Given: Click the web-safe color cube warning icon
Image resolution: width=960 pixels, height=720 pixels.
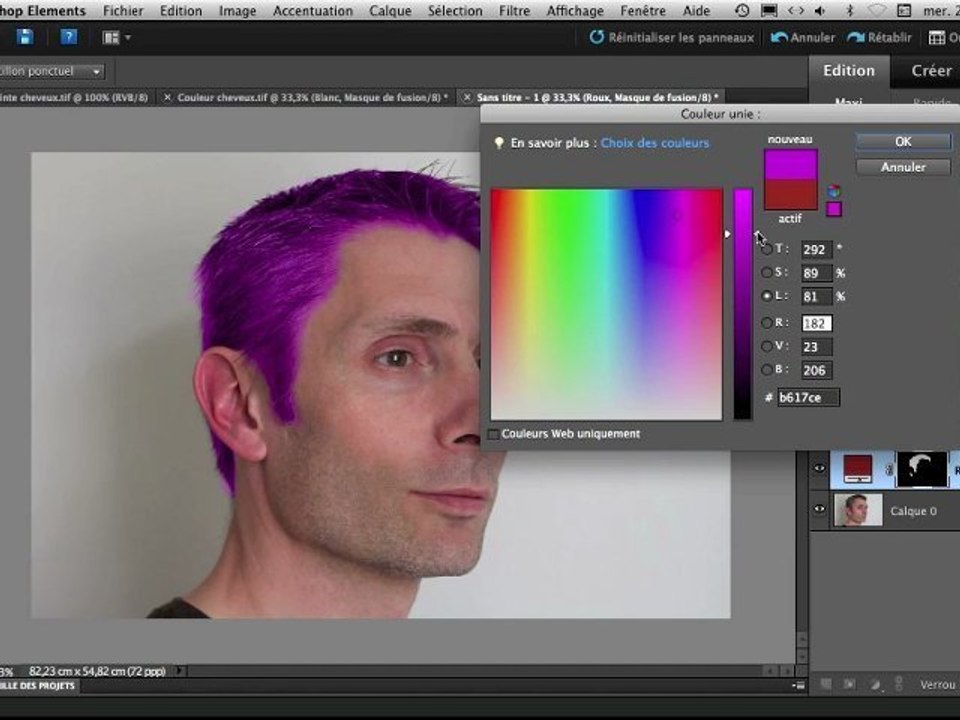Looking at the screenshot, I should click(x=834, y=192).
